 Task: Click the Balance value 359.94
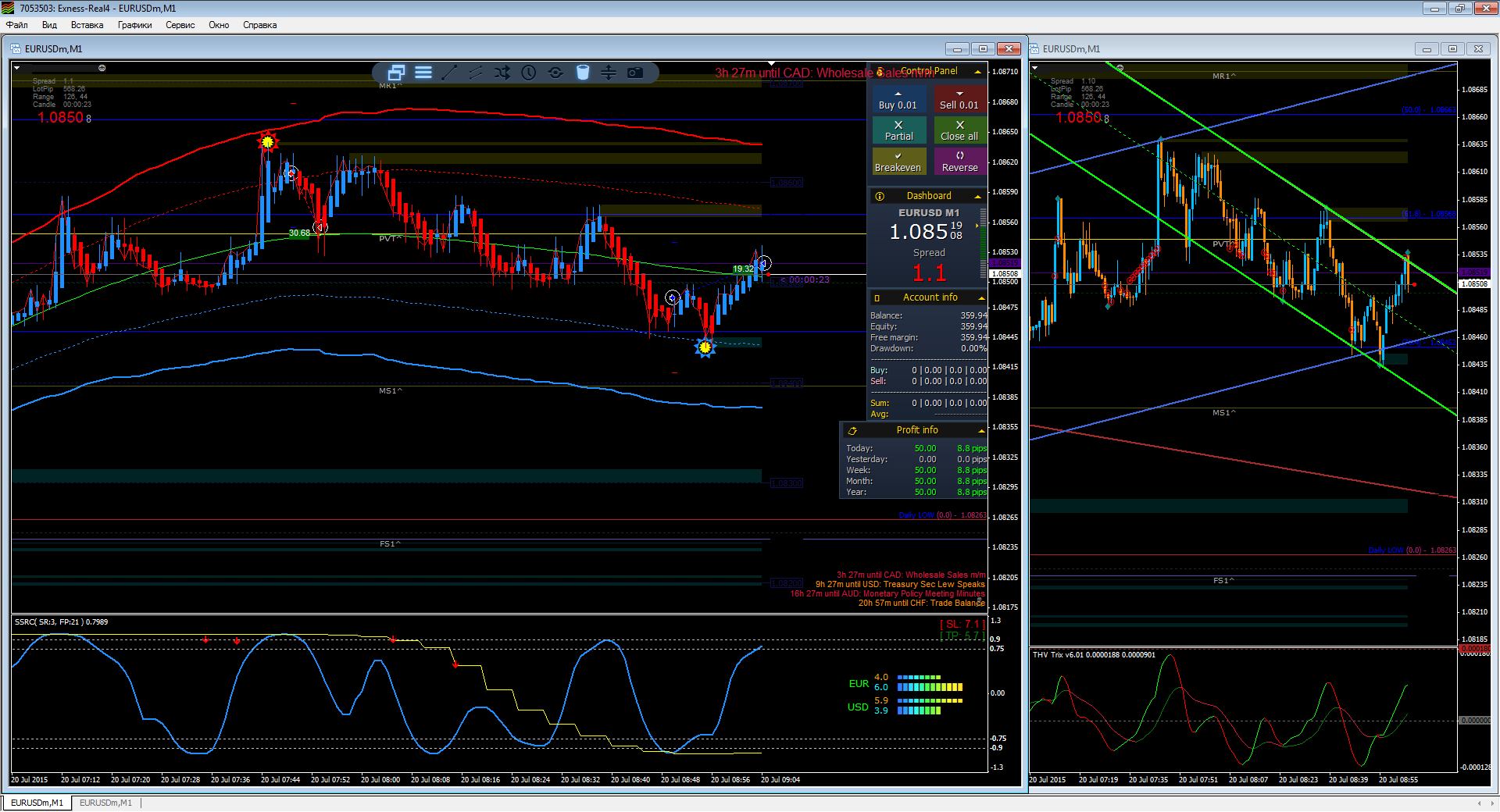coord(973,315)
